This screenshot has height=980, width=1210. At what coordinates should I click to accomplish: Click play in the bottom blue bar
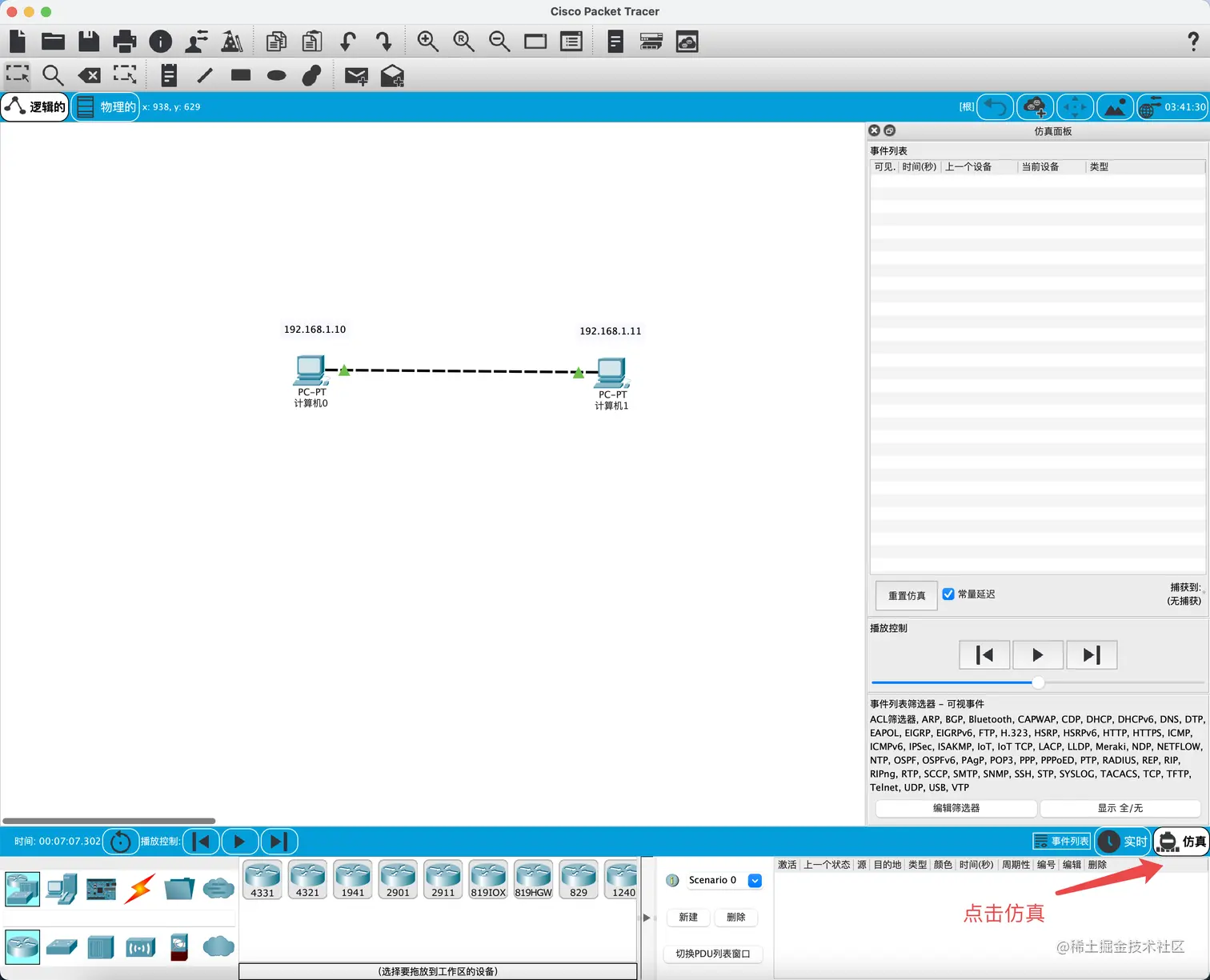[239, 842]
